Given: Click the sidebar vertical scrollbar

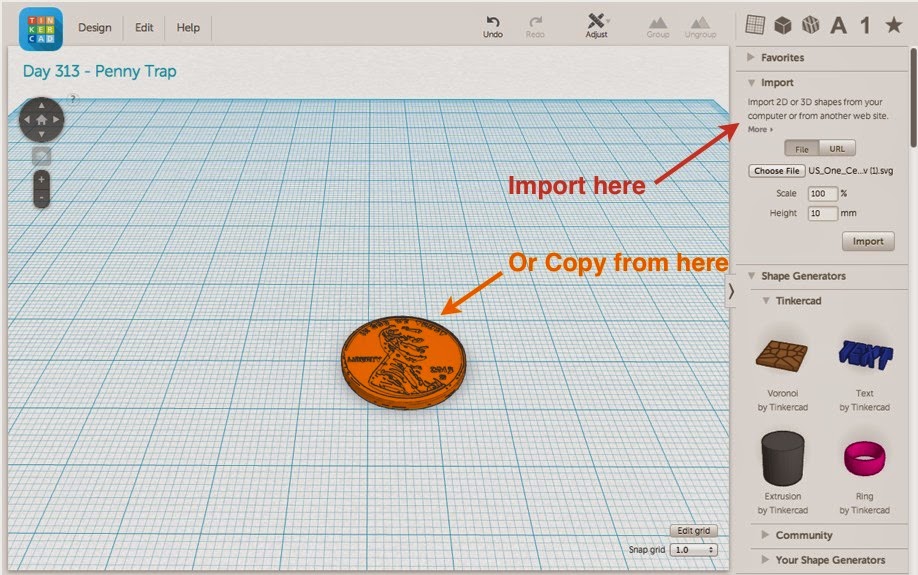Looking at the screenshot, I should point(913,98).
